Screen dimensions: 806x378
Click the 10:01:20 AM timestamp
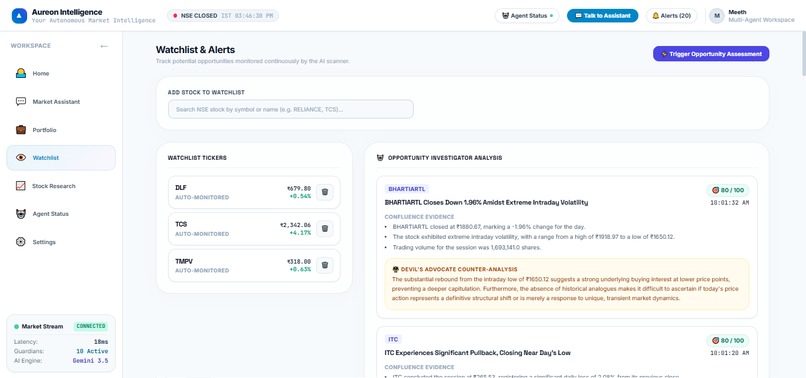click(729, 353)
